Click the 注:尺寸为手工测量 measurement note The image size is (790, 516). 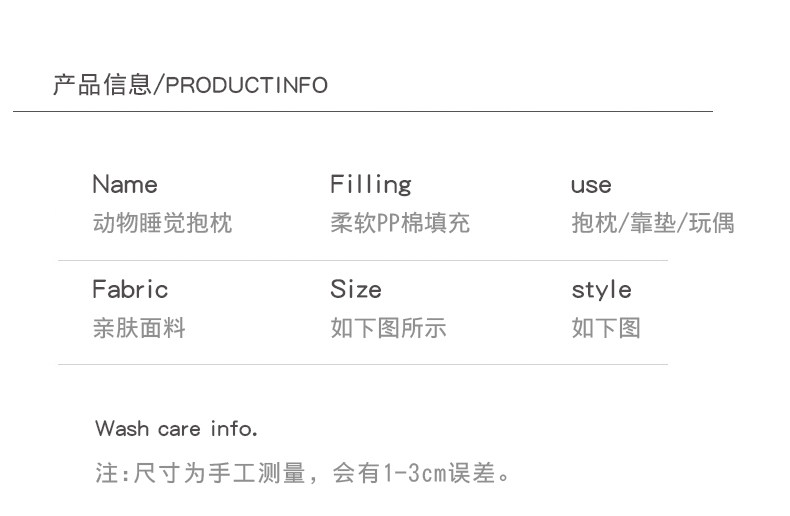(200, 472)
